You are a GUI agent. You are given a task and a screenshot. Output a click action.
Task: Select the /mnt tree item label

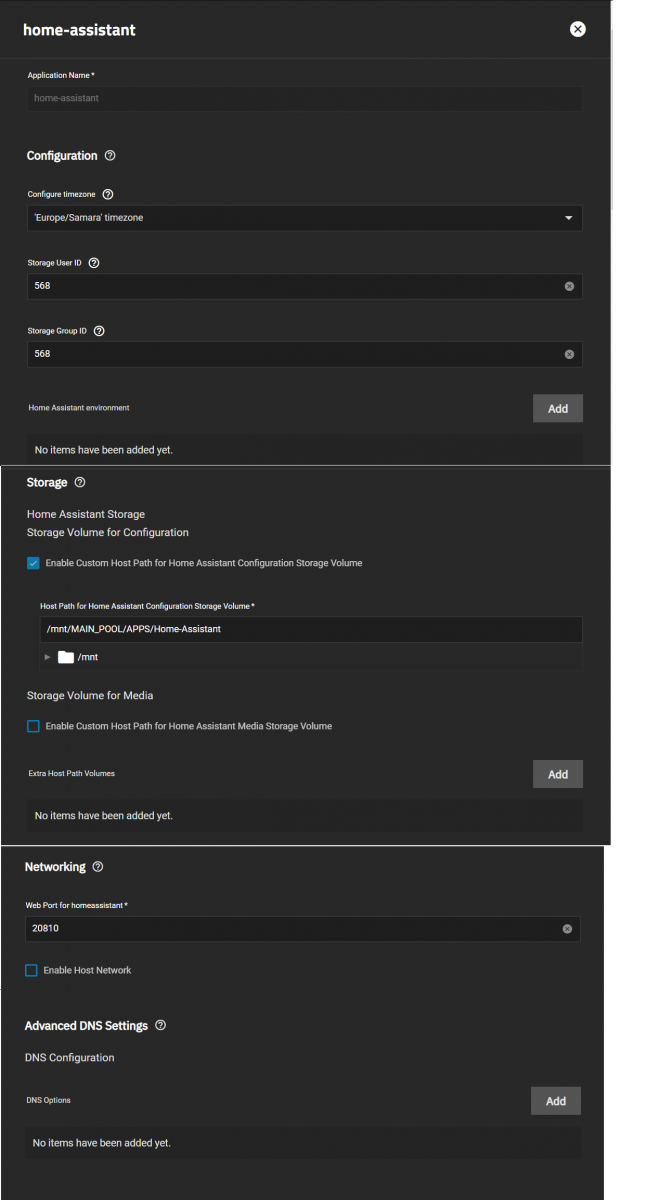click(88, 658)
